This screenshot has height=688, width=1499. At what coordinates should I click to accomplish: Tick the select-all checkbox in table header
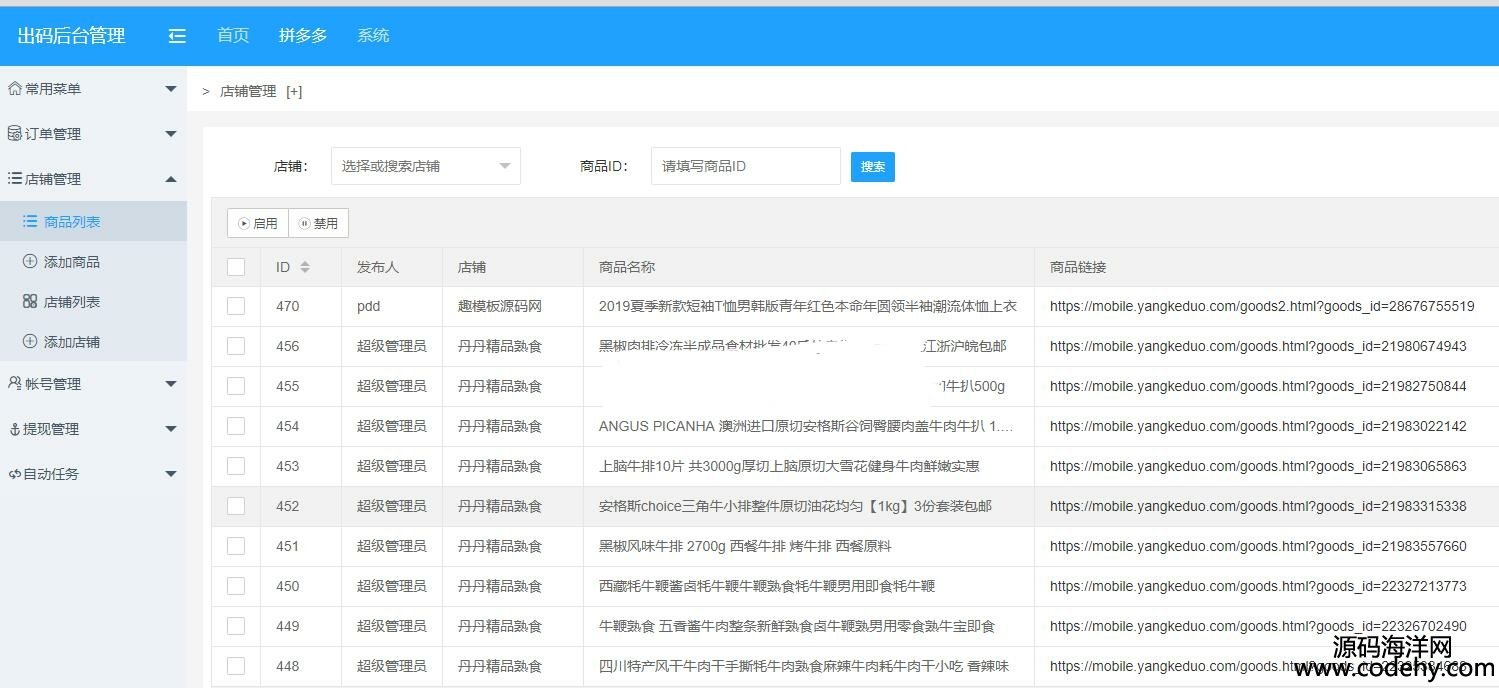click(236, 267)
